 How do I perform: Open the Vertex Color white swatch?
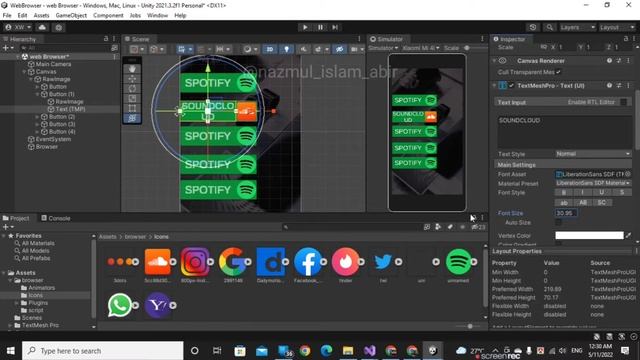[x=589, y=236]
